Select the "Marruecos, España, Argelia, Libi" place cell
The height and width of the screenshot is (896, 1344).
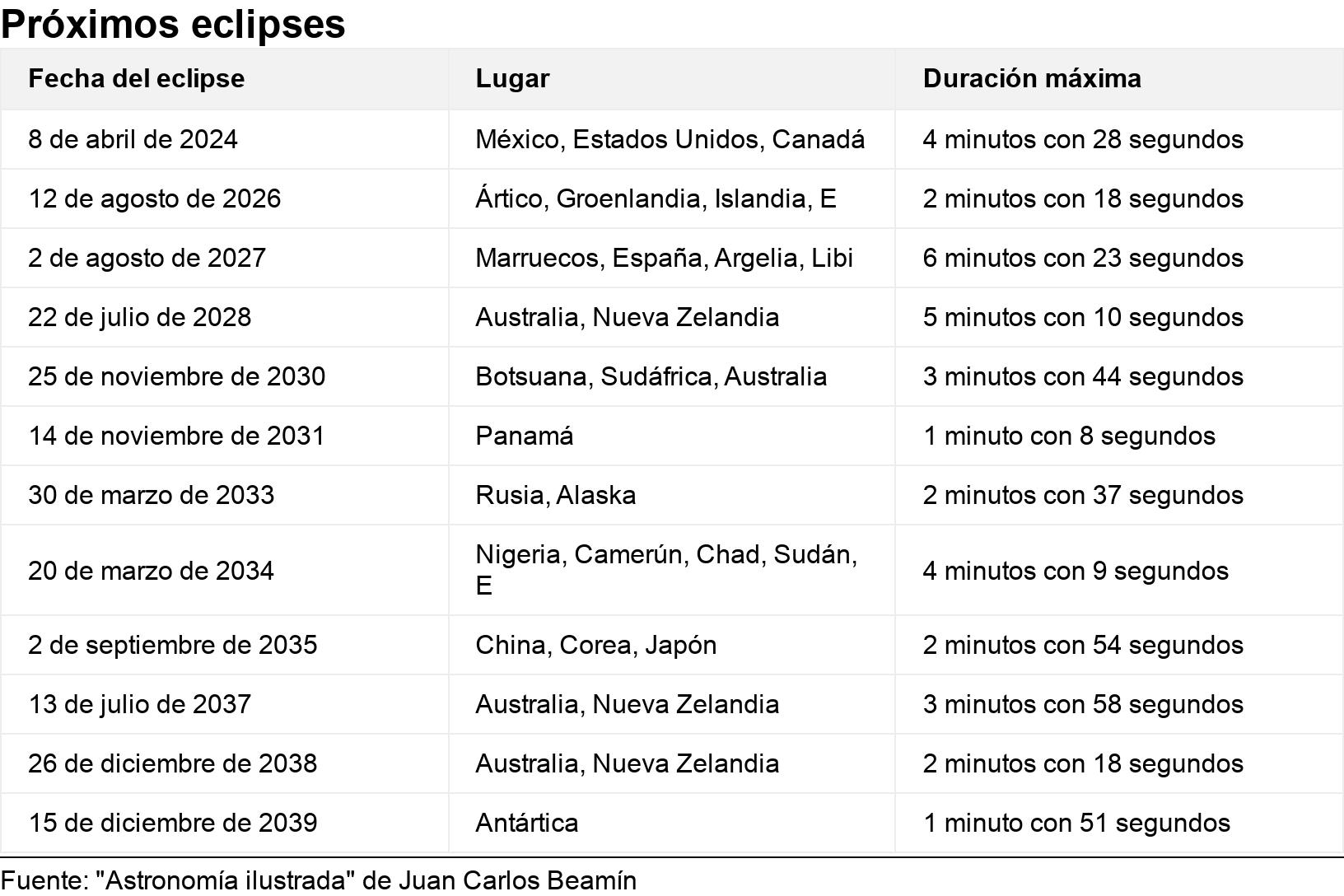point(664,258)
